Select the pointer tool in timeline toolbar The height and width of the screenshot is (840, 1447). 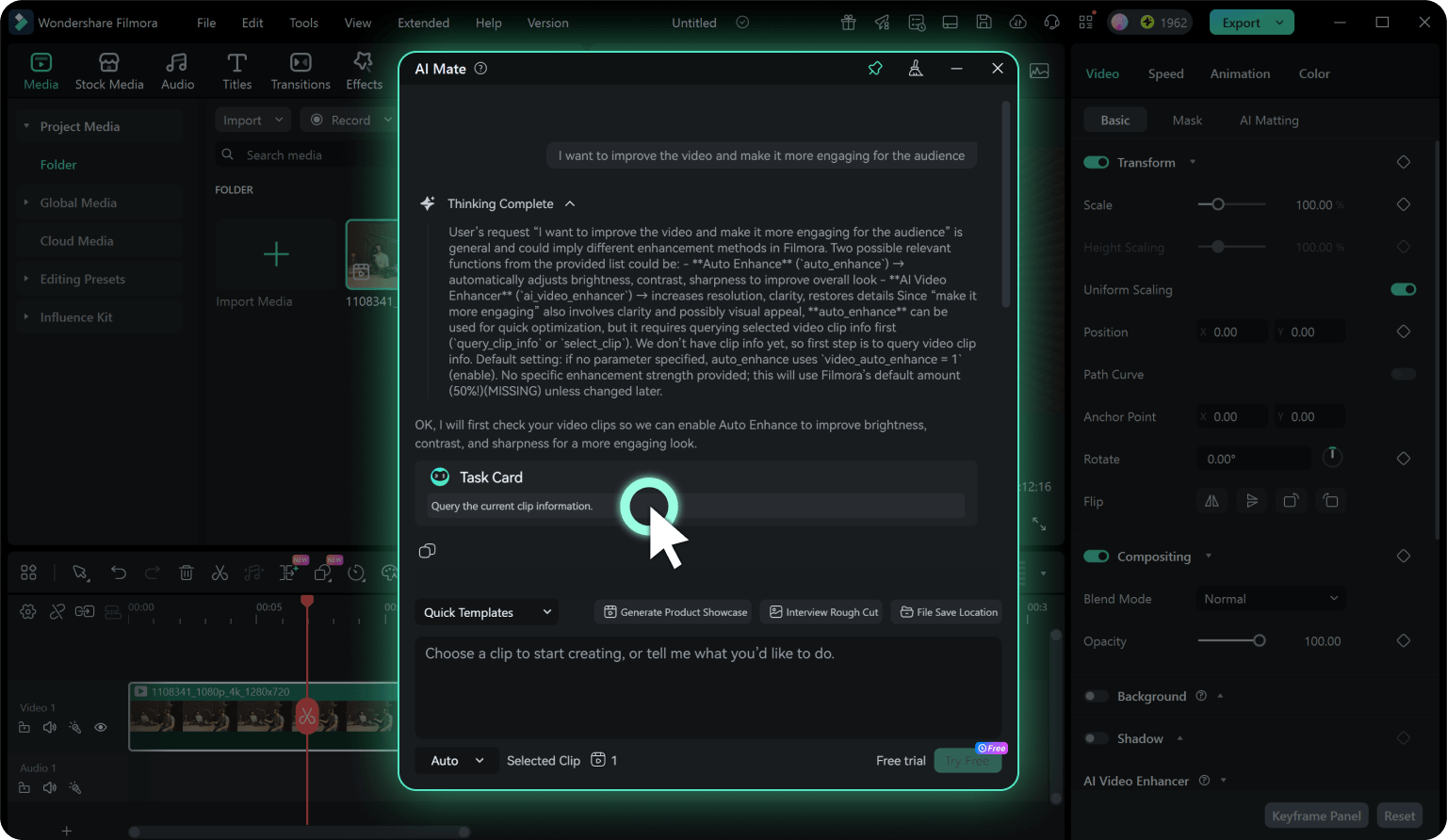point(80,573)
